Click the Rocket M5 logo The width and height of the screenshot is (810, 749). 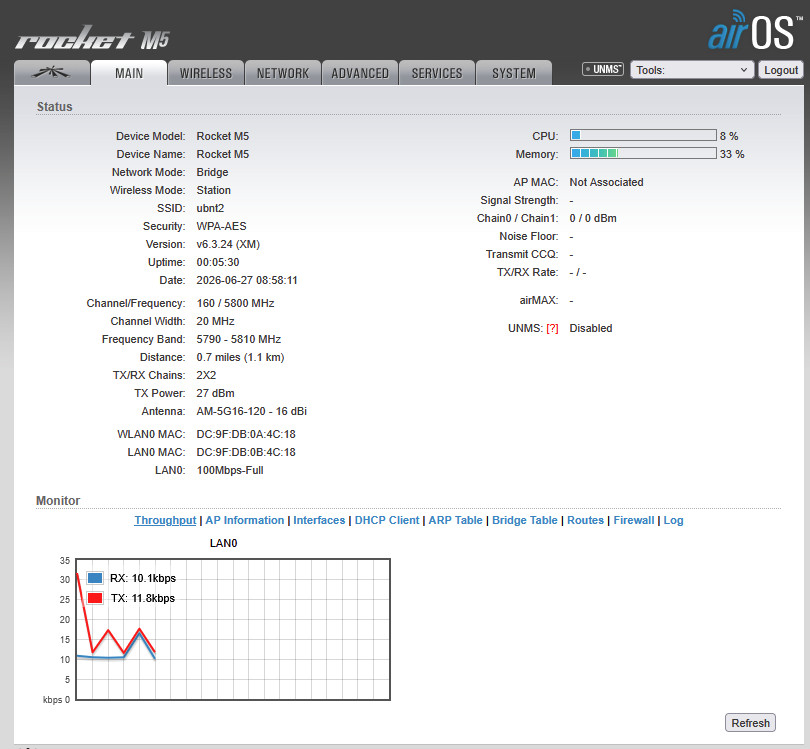(92, 38)
